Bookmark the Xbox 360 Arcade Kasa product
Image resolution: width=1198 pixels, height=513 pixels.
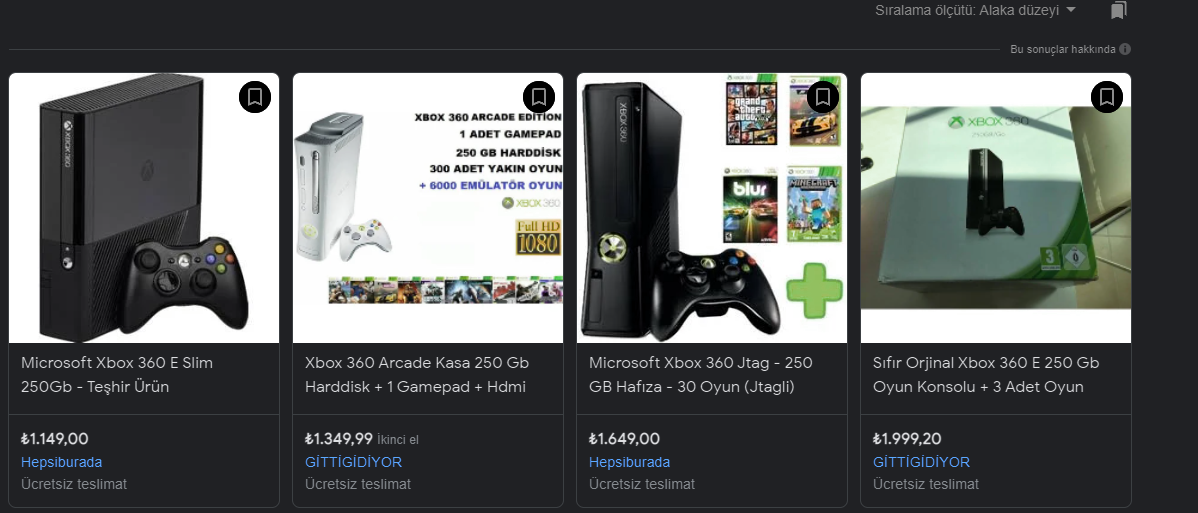[539, 97]
